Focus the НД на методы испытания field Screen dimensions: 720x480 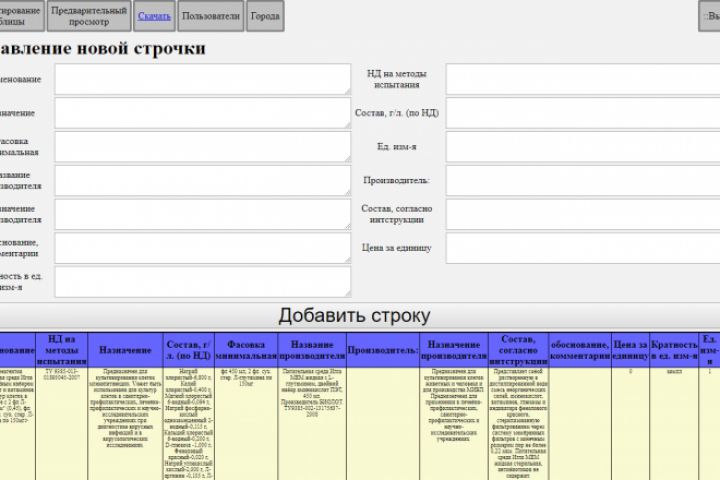[x=583, y=79]
